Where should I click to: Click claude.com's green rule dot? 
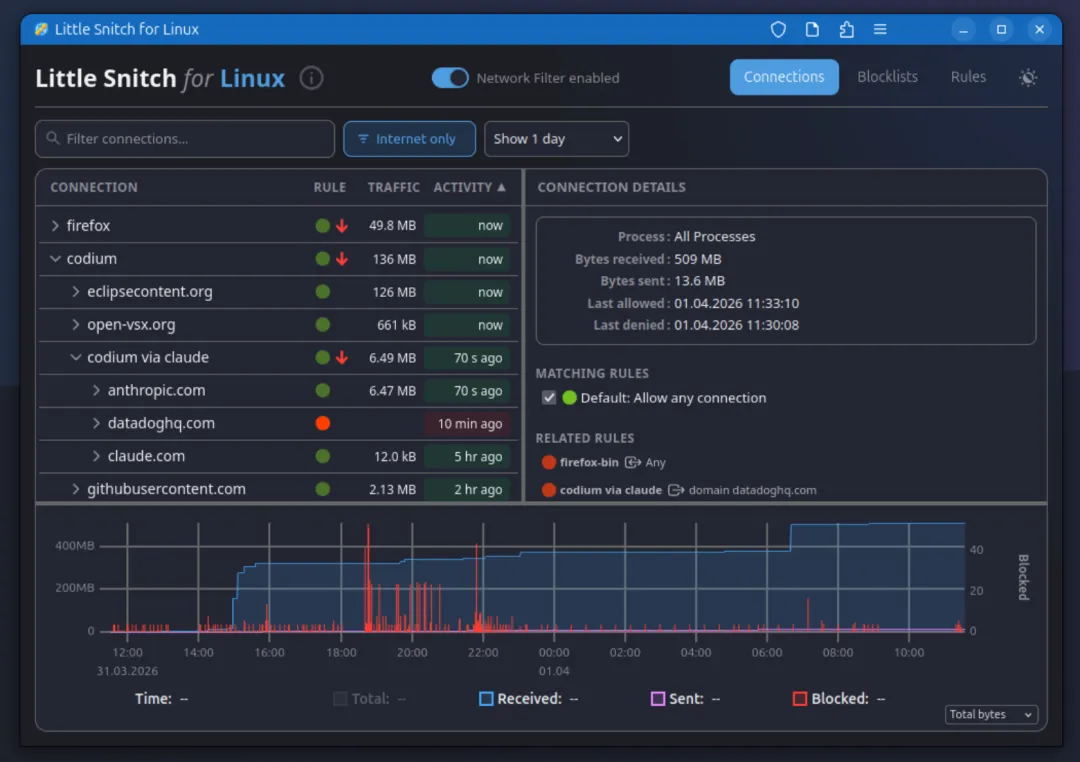322,456
